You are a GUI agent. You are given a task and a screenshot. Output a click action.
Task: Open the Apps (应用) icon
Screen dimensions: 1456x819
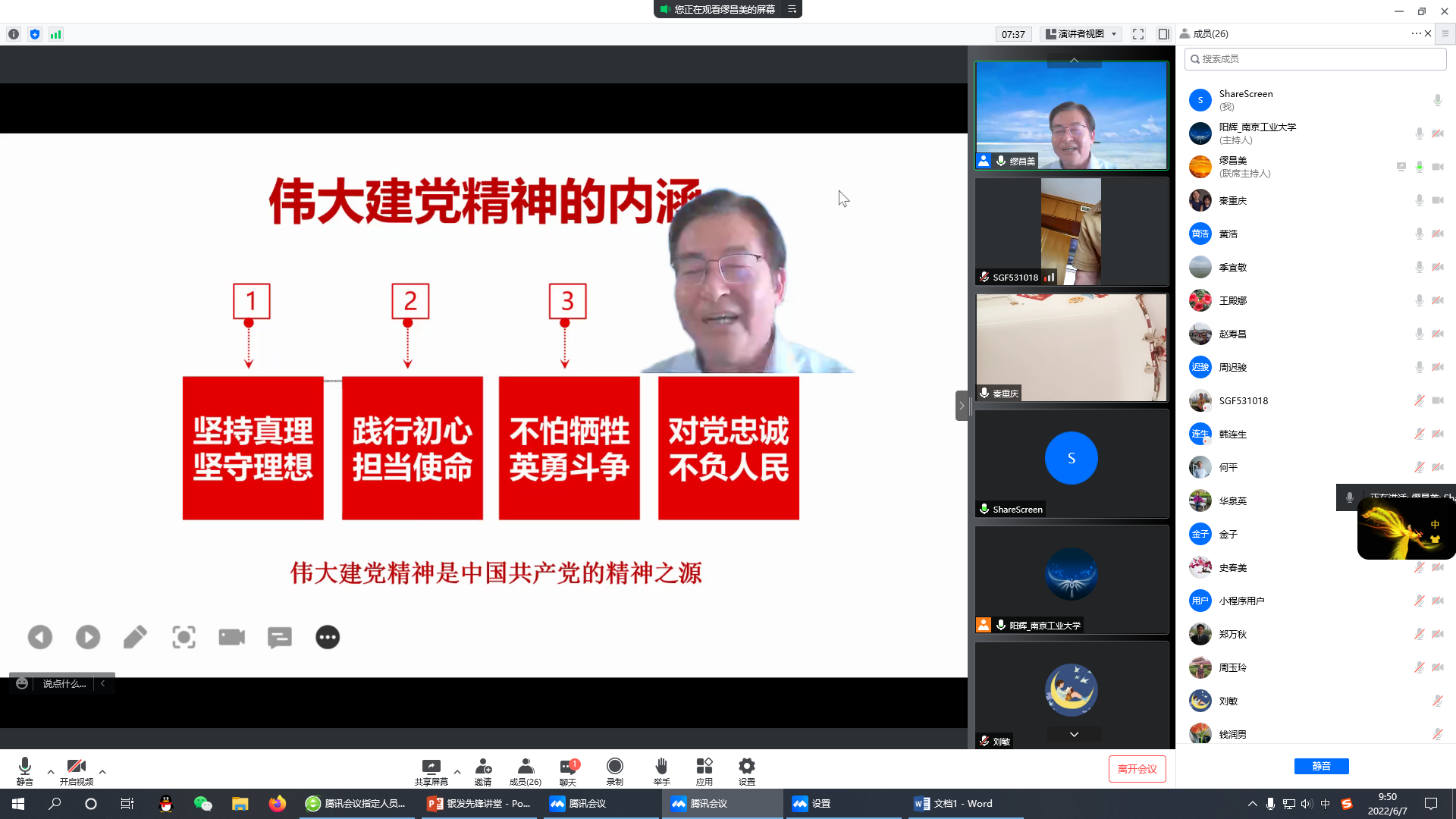click(704, 767)
